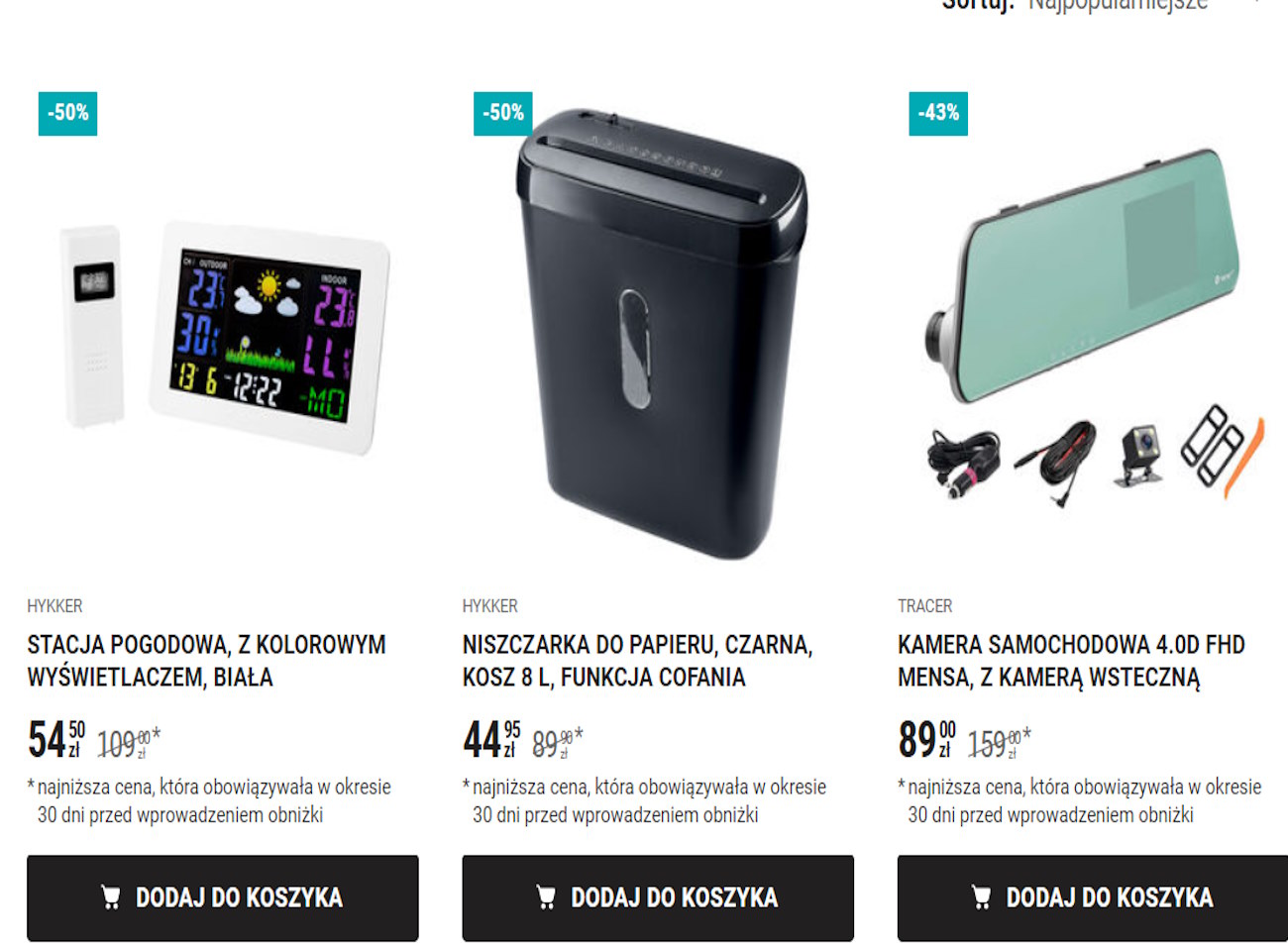Open Kamera samochodowa 4.0D FHD Mensa link
Screen dimensions: 1288x951
[1071, 661]
